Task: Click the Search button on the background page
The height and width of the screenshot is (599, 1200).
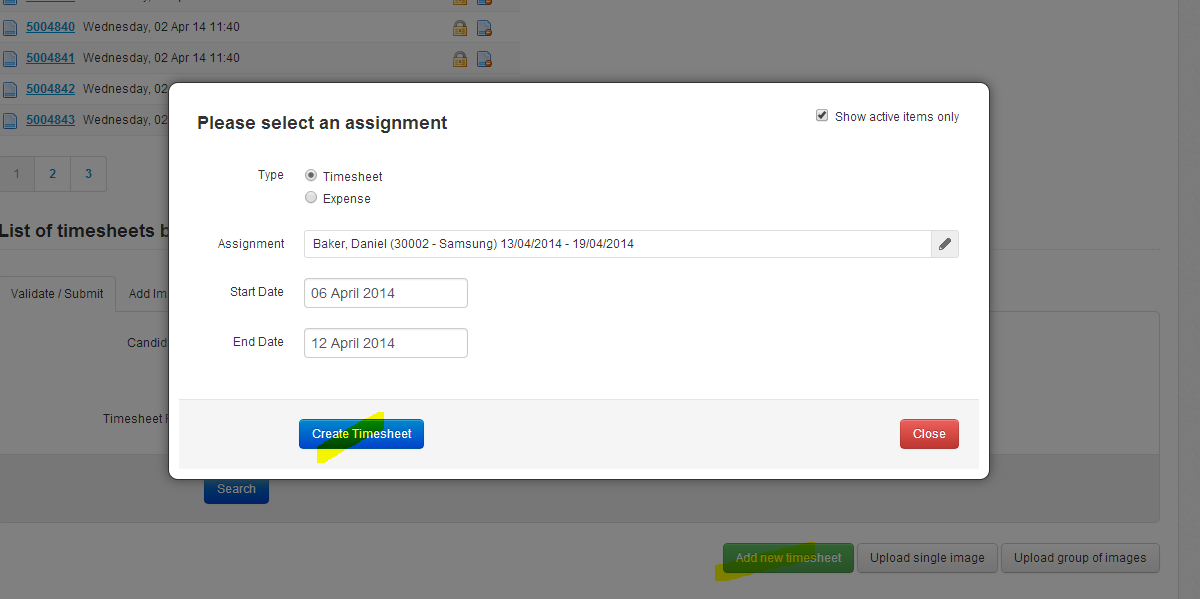Action: click(236, 489)
